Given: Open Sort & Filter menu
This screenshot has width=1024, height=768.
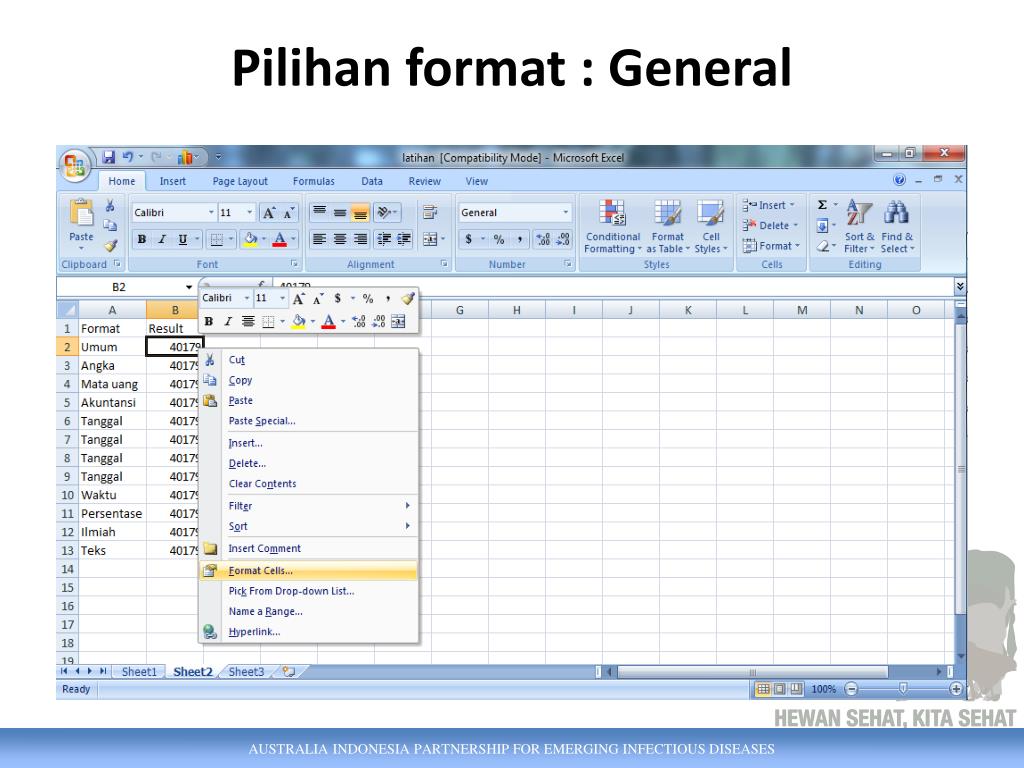Looking at the screenshot, I should 859,227.
